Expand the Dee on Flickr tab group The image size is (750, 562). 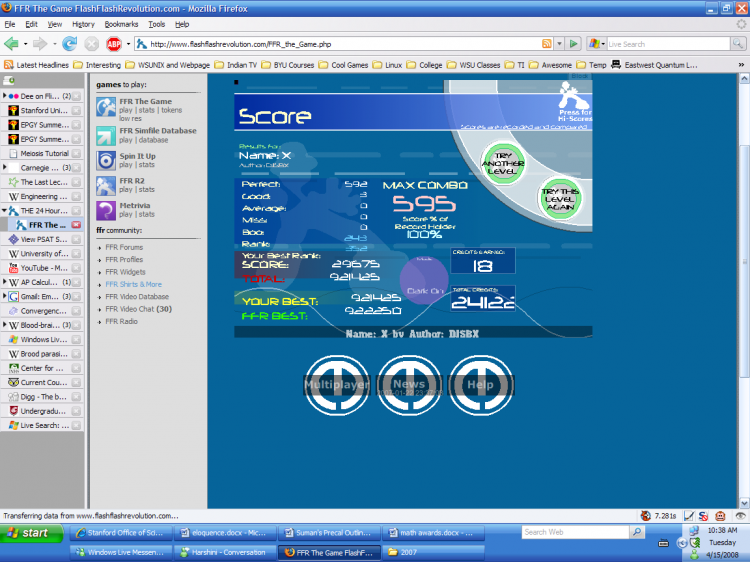click(x=4, y=97)
